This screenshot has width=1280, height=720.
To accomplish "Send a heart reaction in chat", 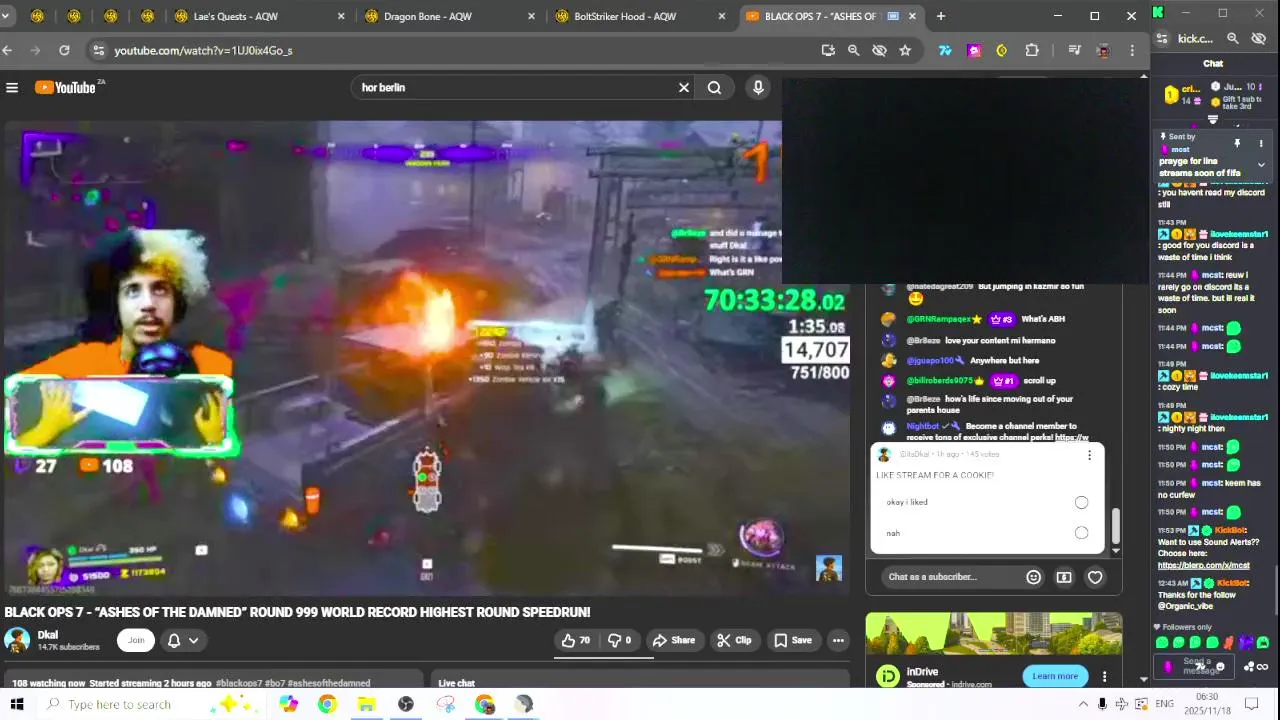I will (x=1095, y=577).
